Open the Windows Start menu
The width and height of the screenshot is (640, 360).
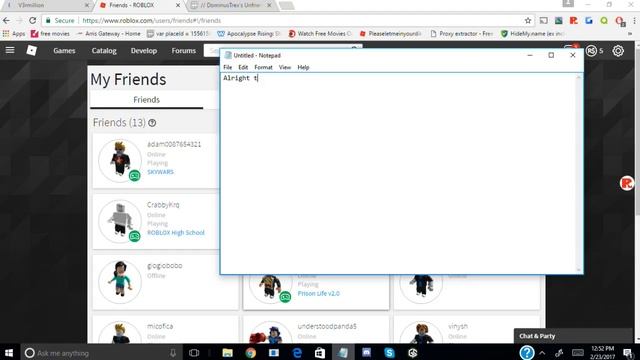[x=9, y=353]
